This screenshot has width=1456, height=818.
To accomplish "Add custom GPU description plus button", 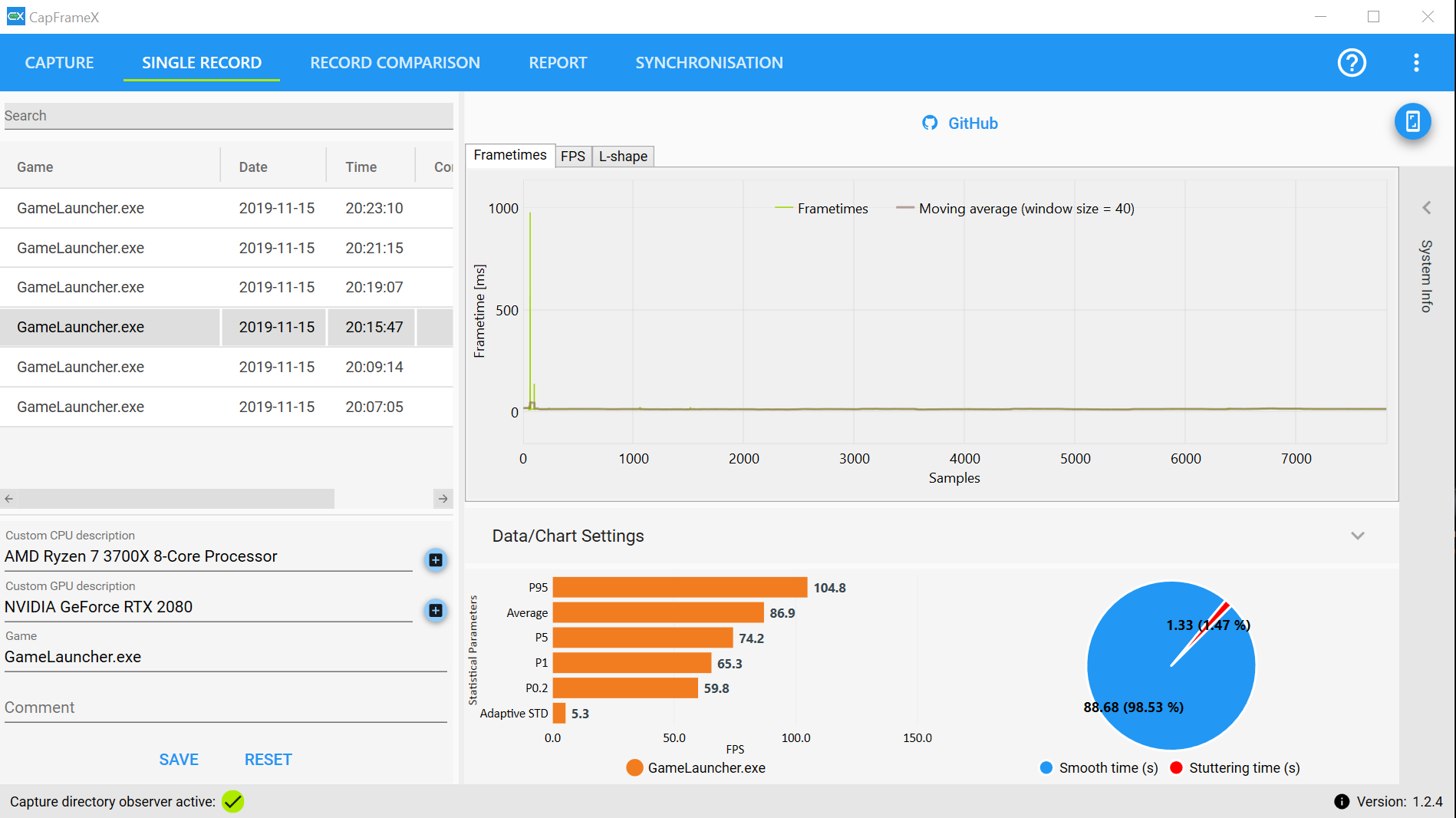I will (435, 610).
